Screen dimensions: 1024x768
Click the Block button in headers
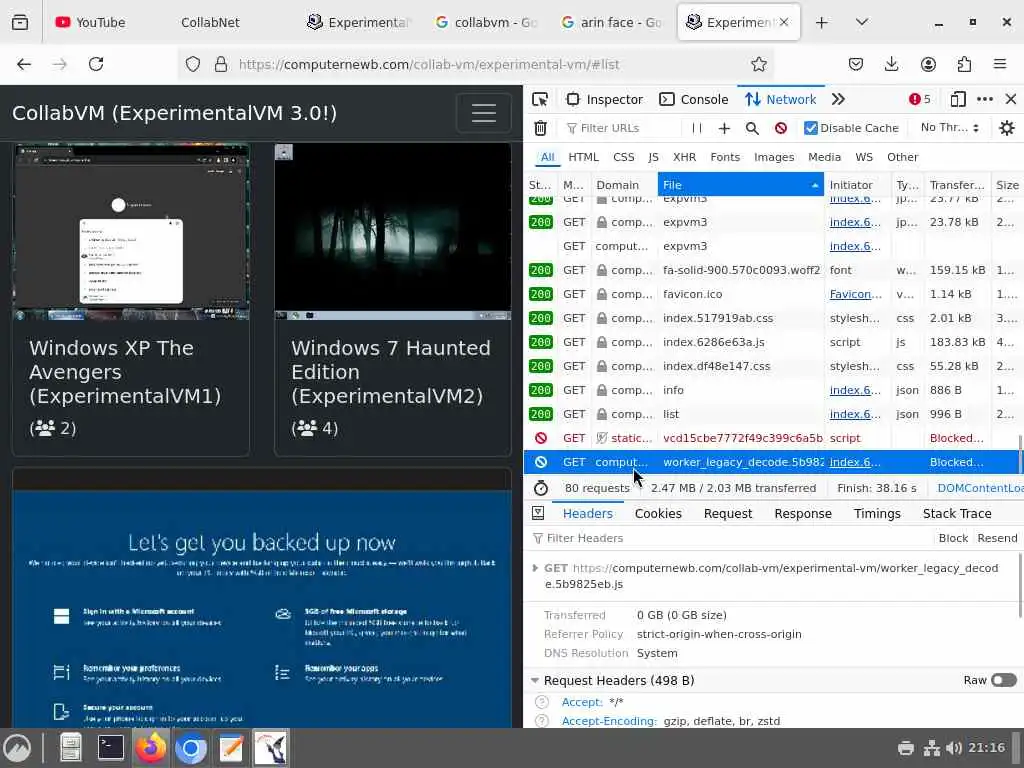pos(953,538)
